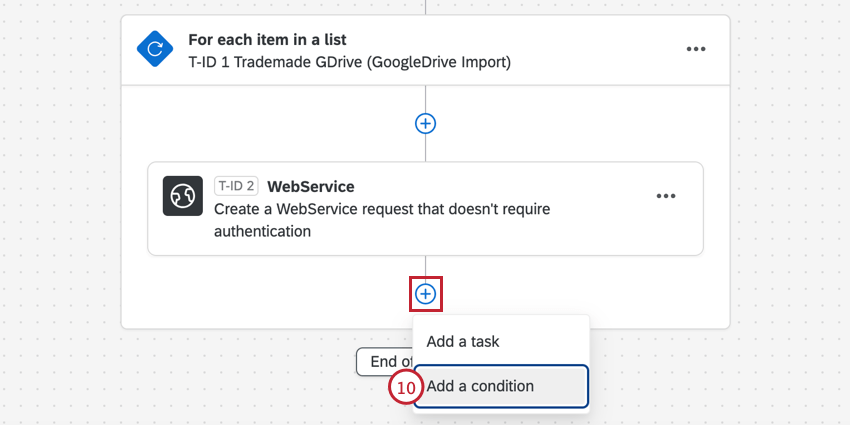Click the blue loop icon
This screenshot has width=850, height=425.
click(155, 49)
